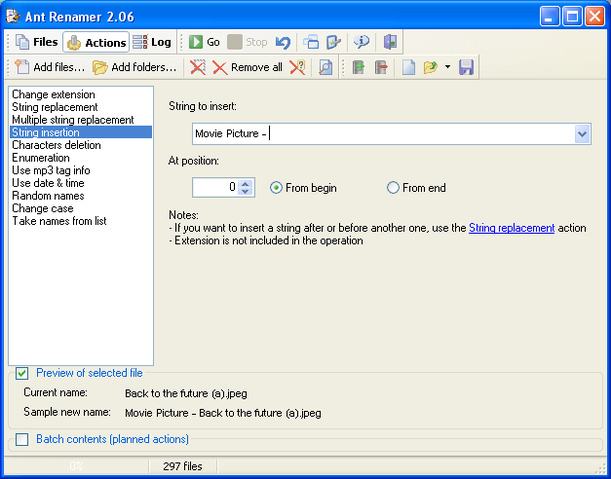
Task: Minimize the Ant Renamer window
Action: coord(549,16)
